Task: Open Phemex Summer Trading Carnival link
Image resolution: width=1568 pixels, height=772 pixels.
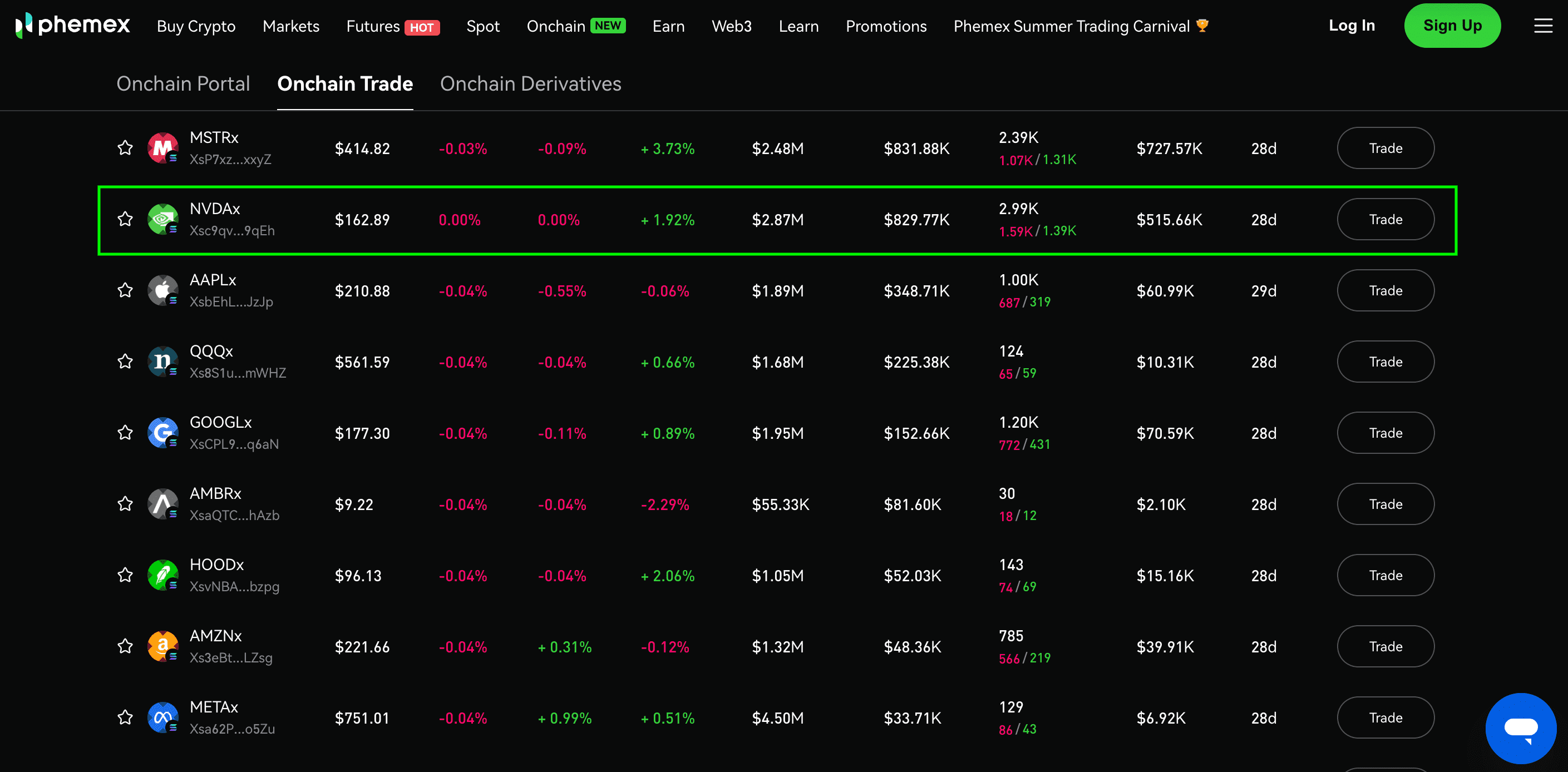Action: tap(1081, 26)
